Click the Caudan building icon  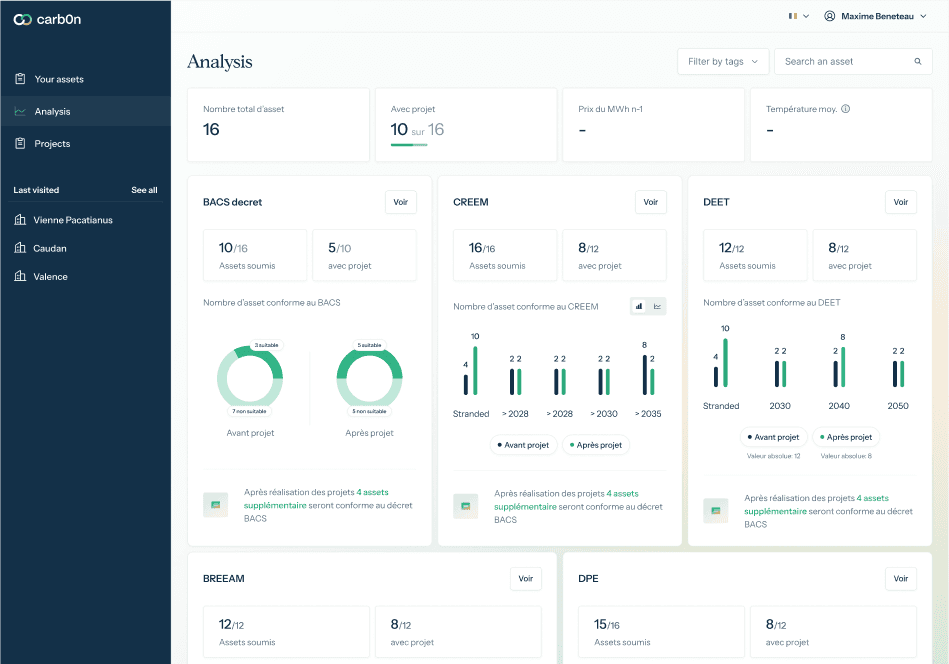pos(20,248)
